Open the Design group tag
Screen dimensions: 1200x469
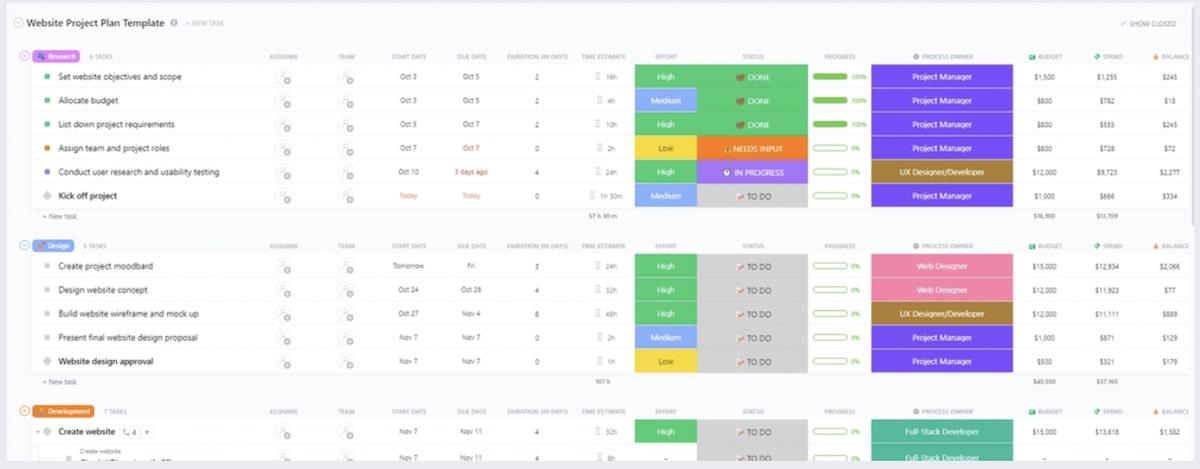coord(54,245)
